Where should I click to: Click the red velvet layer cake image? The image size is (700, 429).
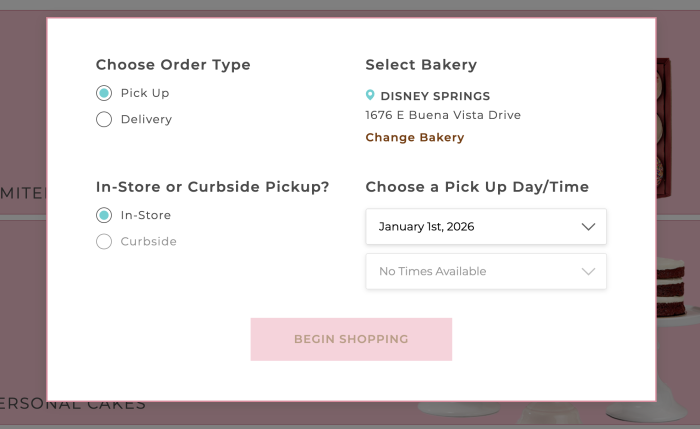pos(678,288)
